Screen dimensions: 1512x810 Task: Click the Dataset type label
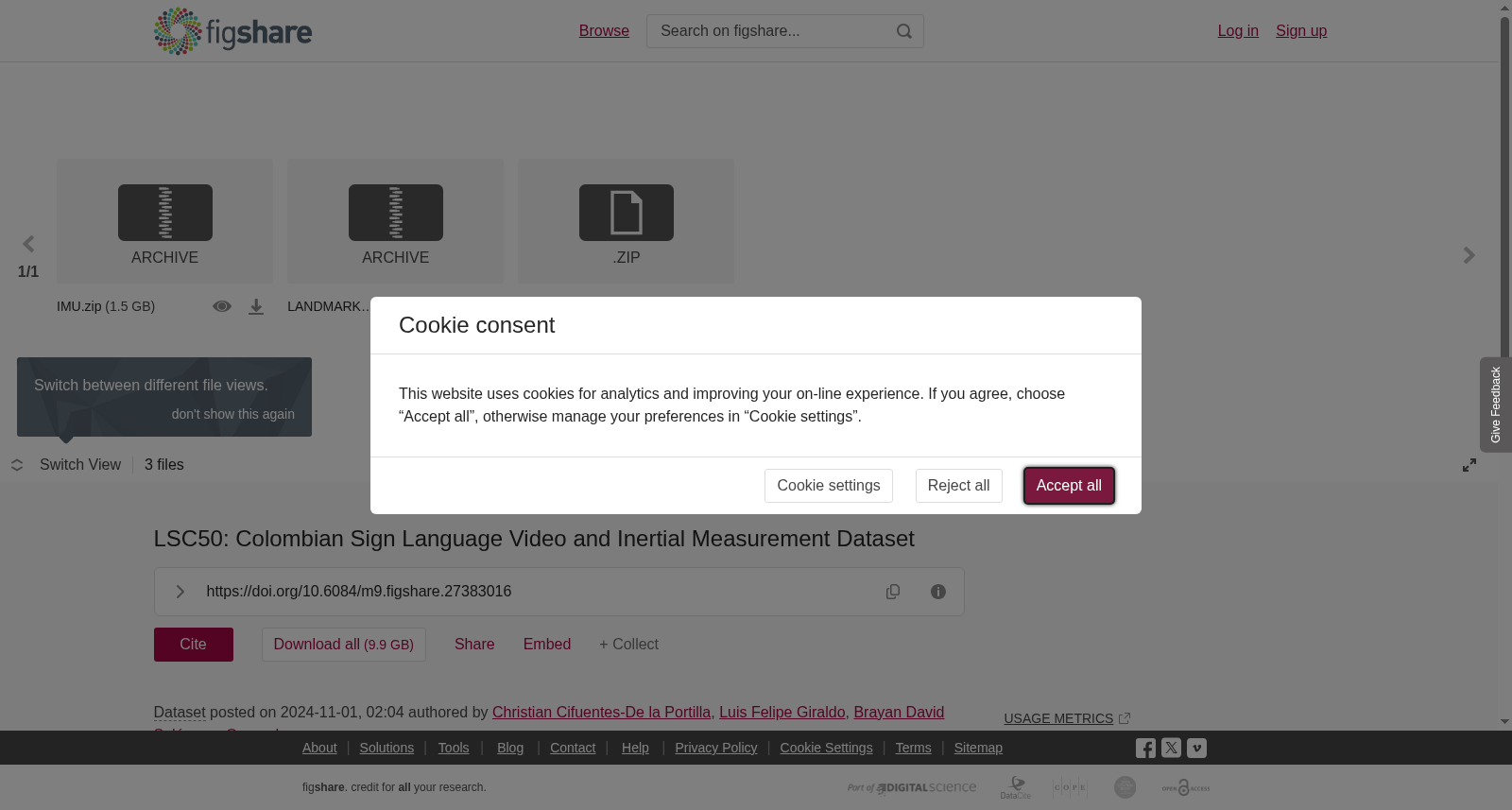coord(180,713)
